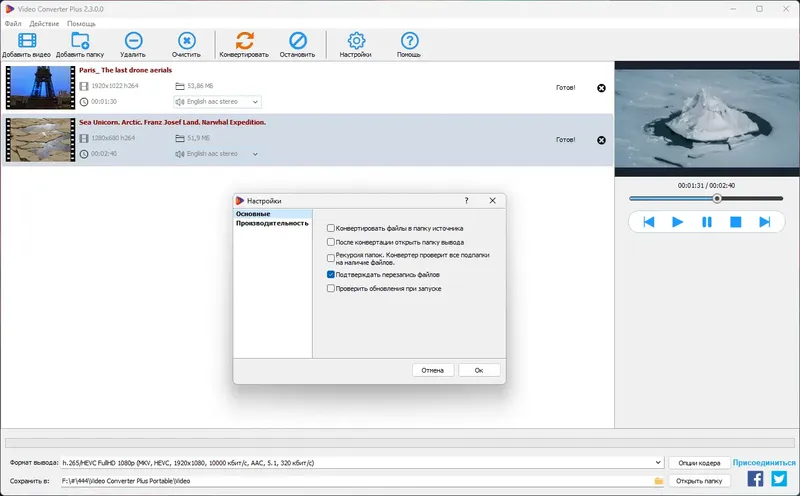Viewport: 800px width, 496px height.
Task: Click the Открыть папку button
Action: [x=699, y=481]
